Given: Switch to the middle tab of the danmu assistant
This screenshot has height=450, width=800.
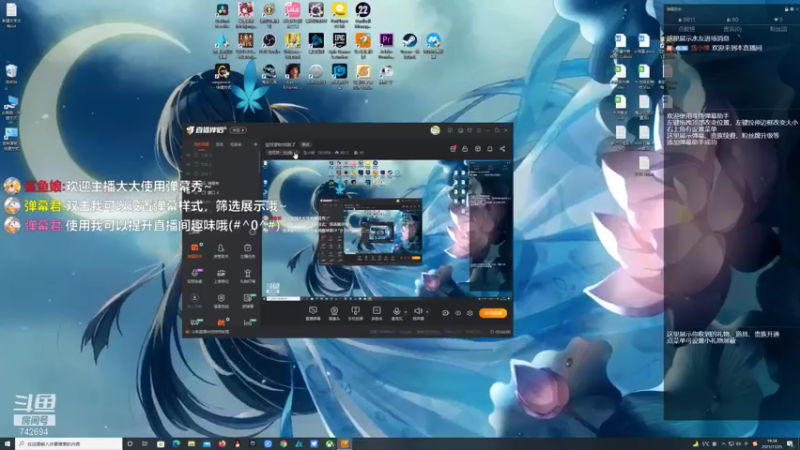Looking at the screenshot, I should tap(733, 29).
